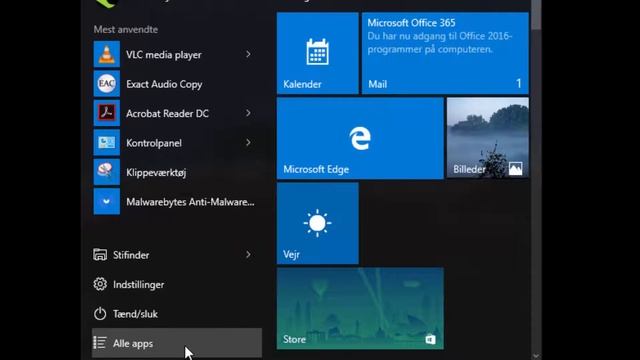This screenshot has width=640, height=360.
Task: Click the Indstillinger gear icon
Action: tap(100, 284)
